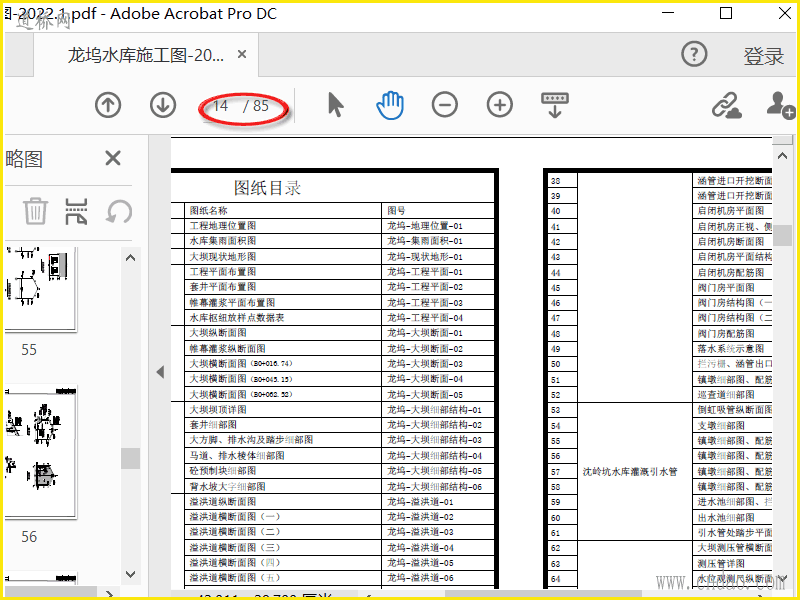The image size is (800, 600).
Task: Click the thumbnail panel page options icon
Action: [77, 211]
